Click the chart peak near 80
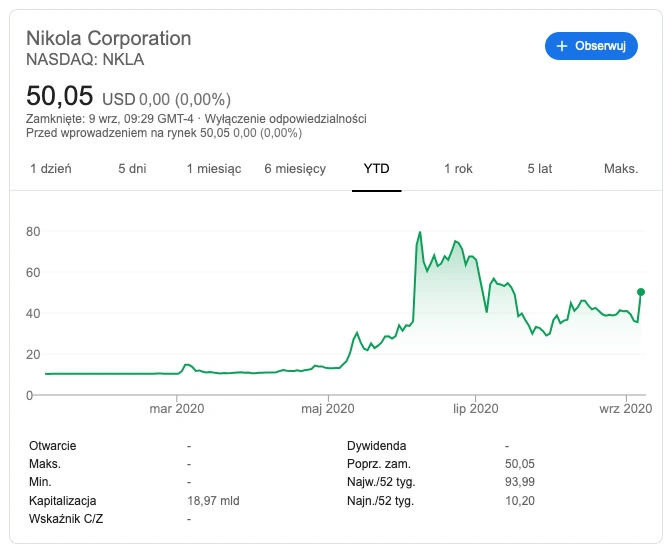672x555 pixels. [x=420, y=233]
